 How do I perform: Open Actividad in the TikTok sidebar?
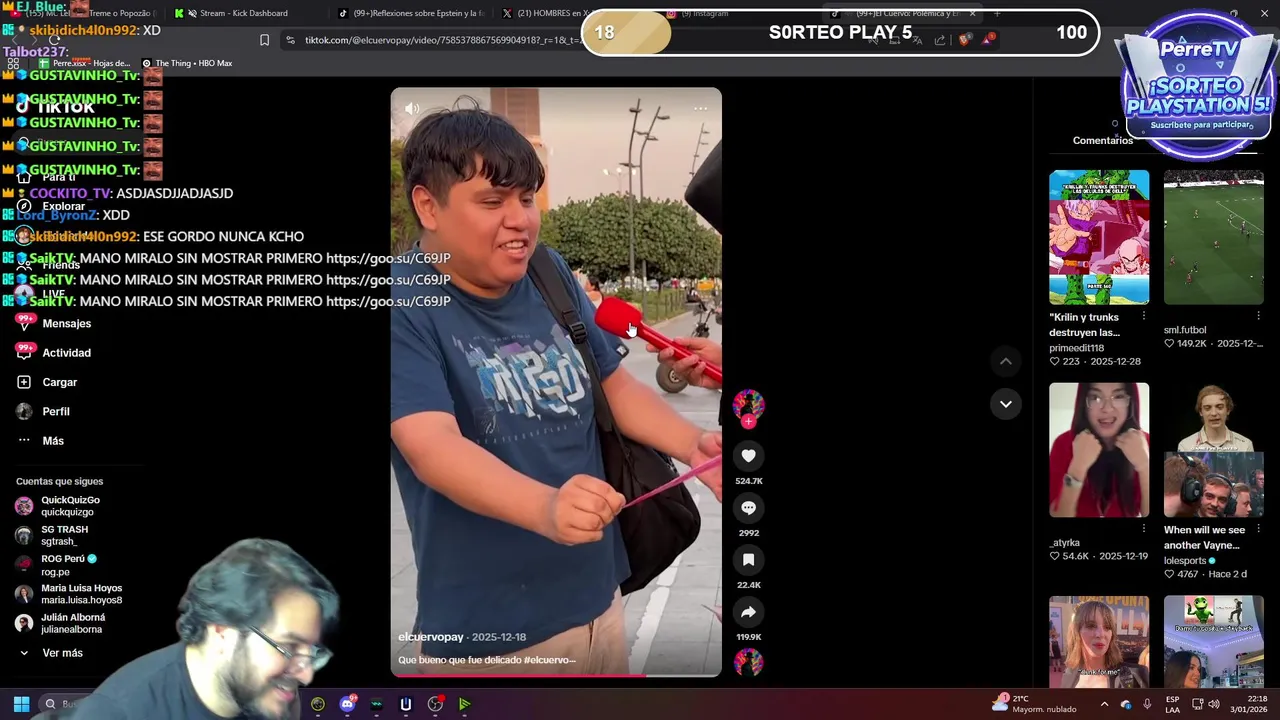[66, 353]
